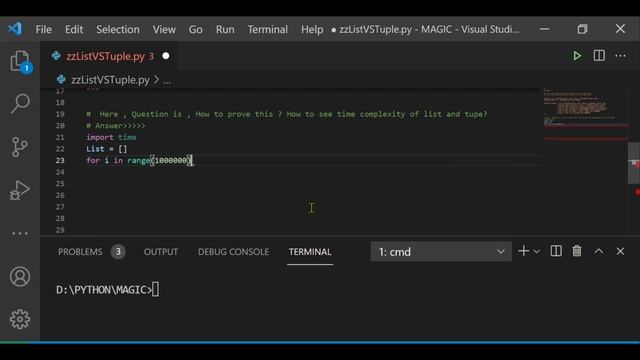This screenshot has height=360, width=640.
Task: Open the Accounts icon
Action: point(20,277)
